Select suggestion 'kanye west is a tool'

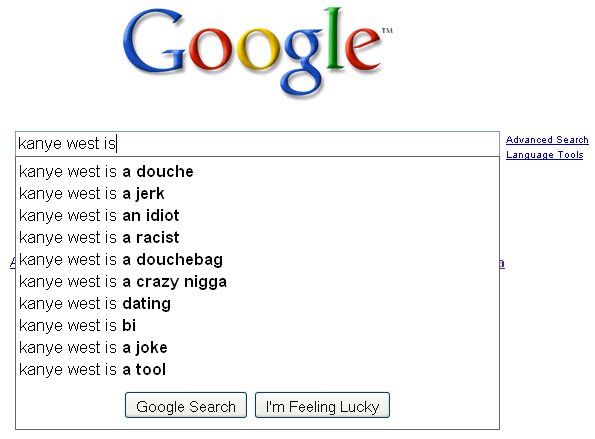click(257, 370)
